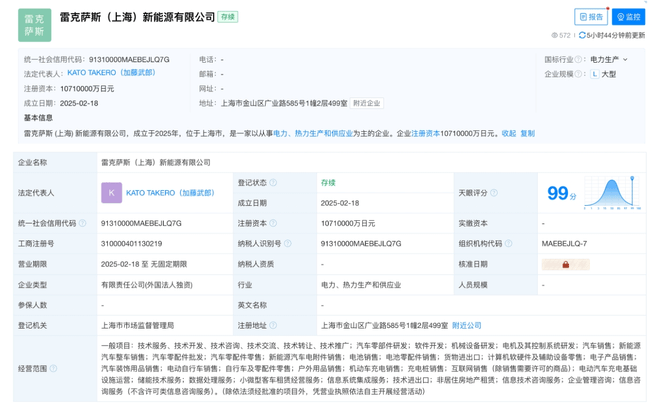Click the refresh icon beside 5小时44分钟前更新

[x=582, y=35]
